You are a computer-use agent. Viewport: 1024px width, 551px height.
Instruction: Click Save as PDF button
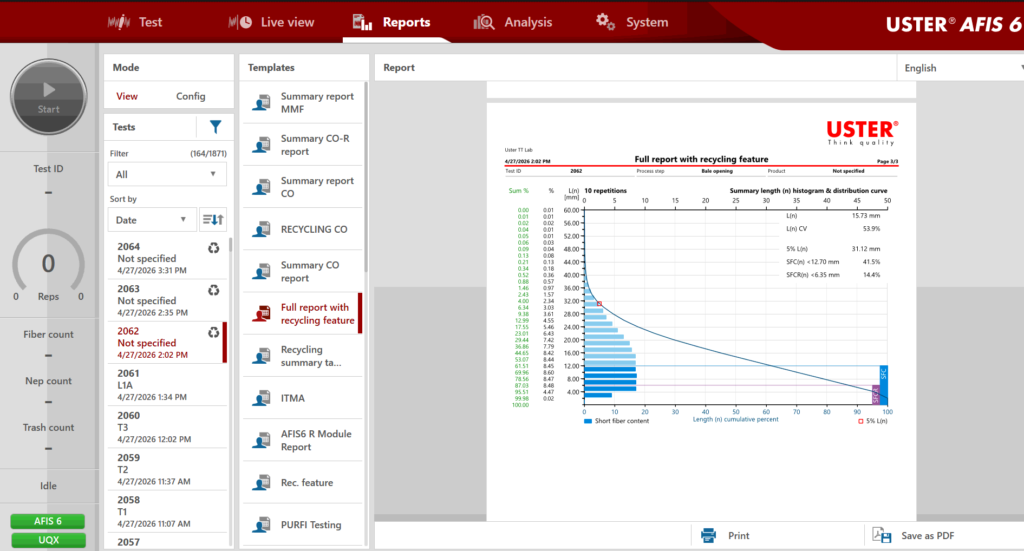coord(914,535)
